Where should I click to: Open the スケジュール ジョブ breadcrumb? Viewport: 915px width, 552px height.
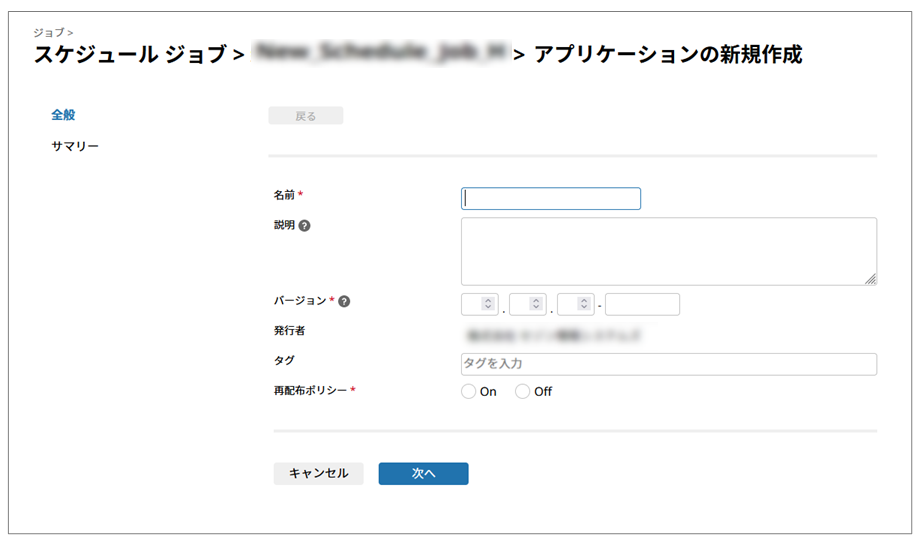(130, 55)
